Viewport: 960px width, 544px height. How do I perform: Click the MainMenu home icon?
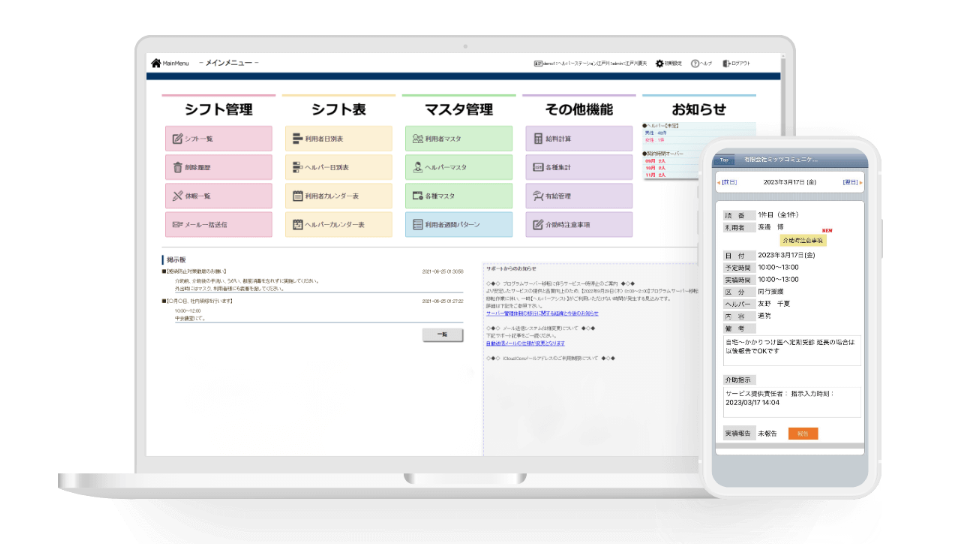pyautogui.click(x=155, y=63)
